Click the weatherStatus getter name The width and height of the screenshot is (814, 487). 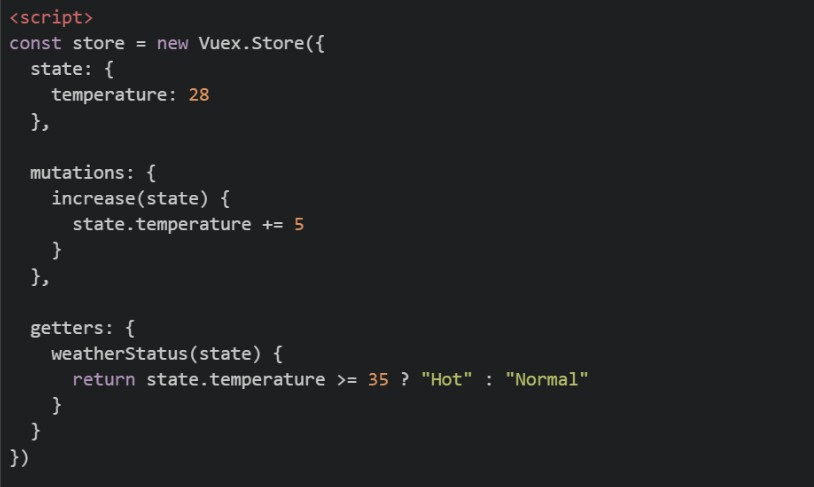[x=119, y=354]
